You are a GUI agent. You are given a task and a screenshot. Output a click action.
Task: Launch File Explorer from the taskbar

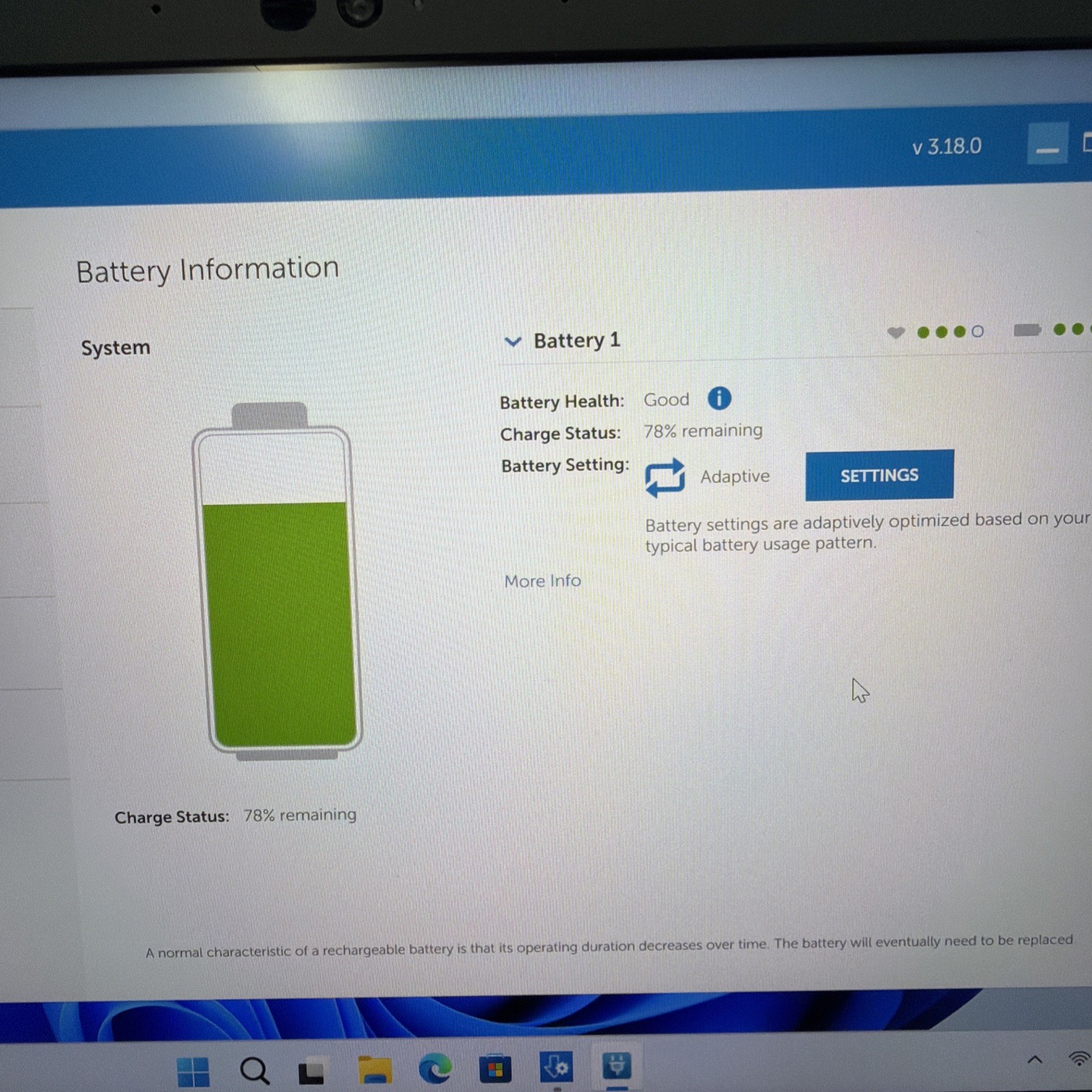(375, 1069)
